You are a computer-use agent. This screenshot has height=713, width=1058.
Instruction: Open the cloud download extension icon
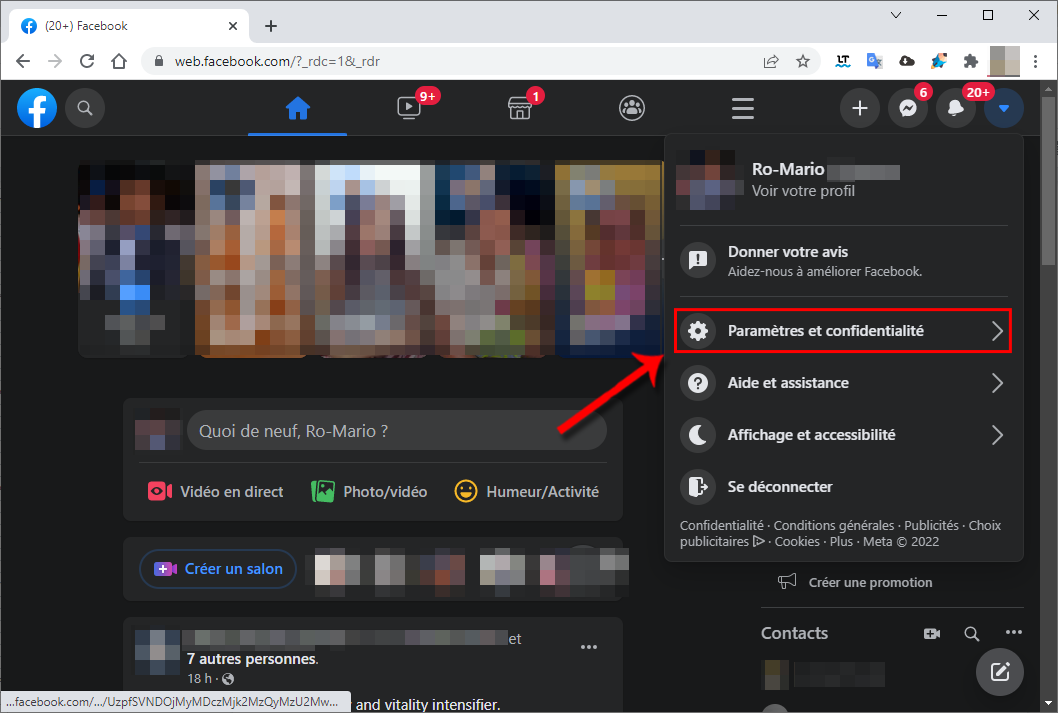[x=907, y=61]
